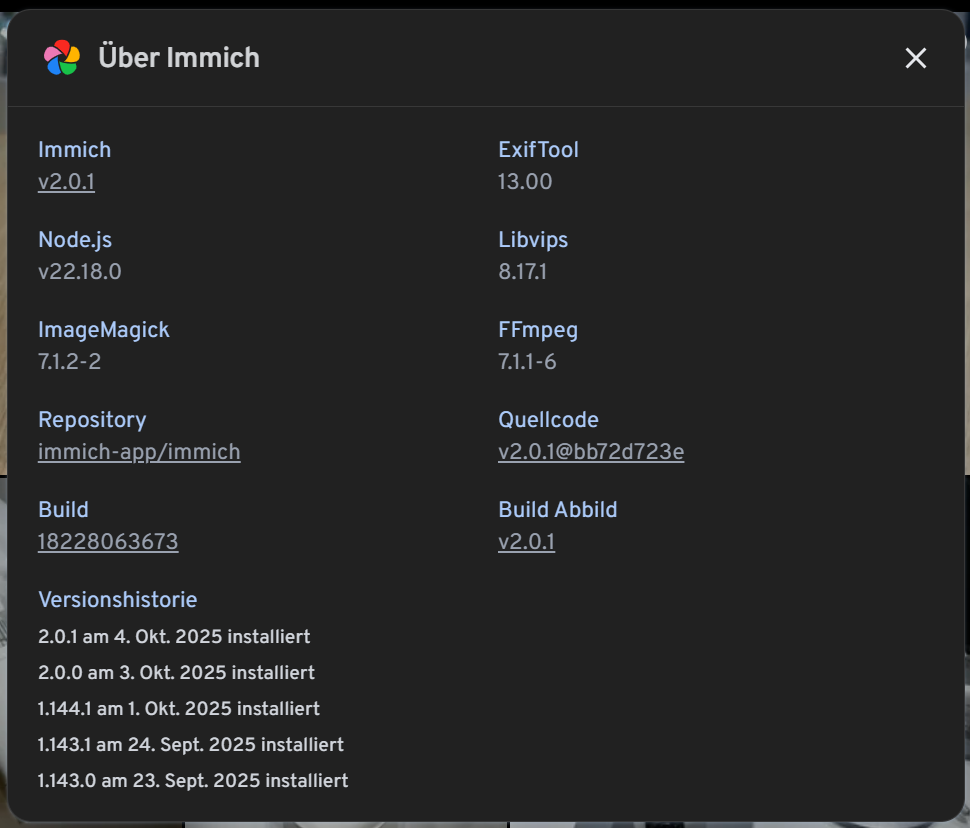Click the Versionshistorie heading
Viewport: 970px width, 828px height.
pyautogui.click(x=117, y=600)
